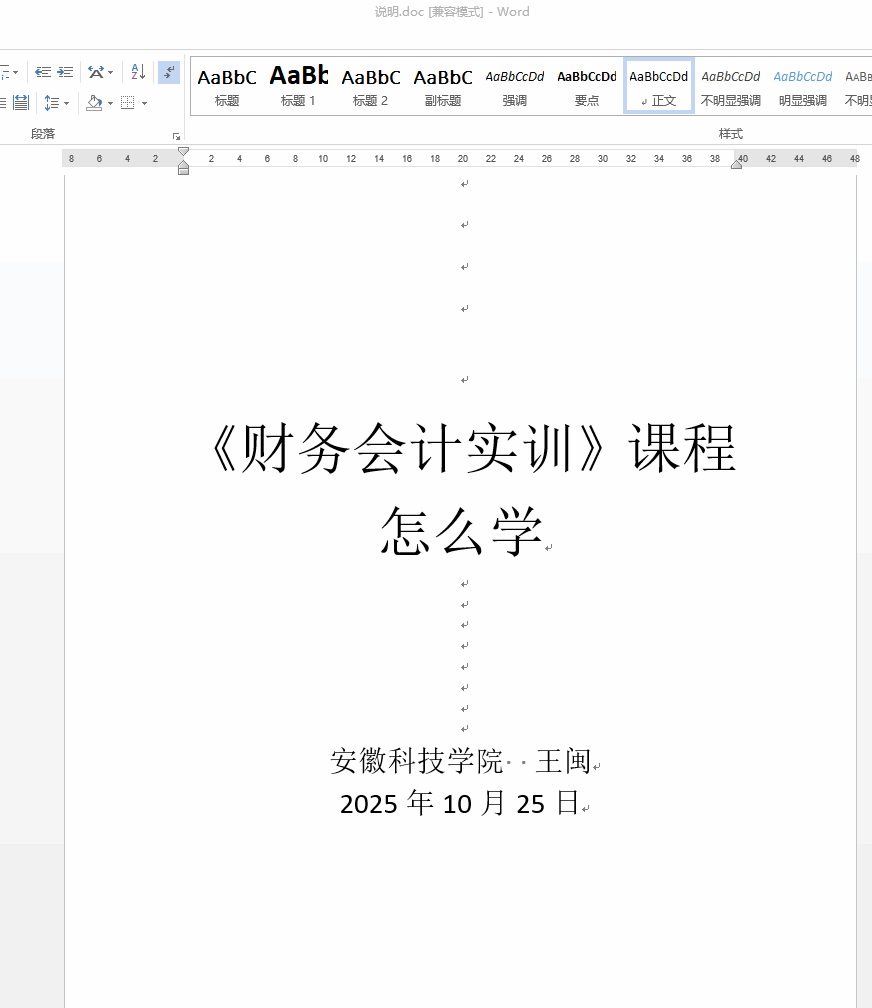This screenshot has width=872, height=1008.
Task: Click the Asian layout text scaling icon
Action: point(96,72)
